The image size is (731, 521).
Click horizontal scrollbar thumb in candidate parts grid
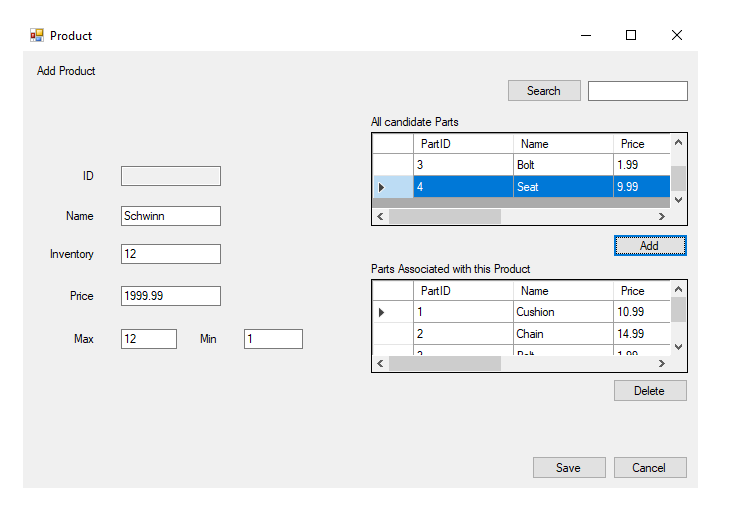[x=445, y=216]
